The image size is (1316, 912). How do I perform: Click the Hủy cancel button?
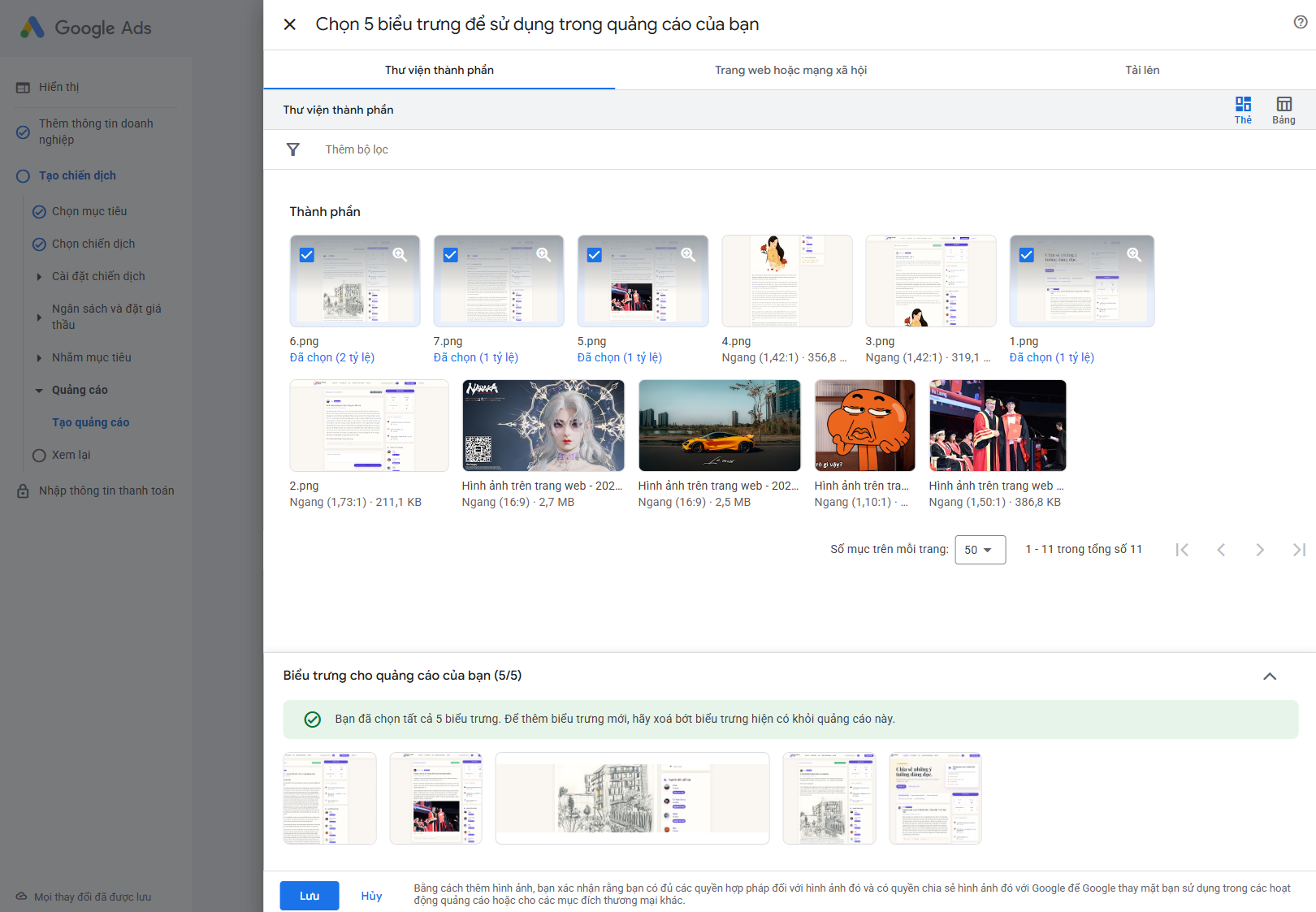click(371, 896)
